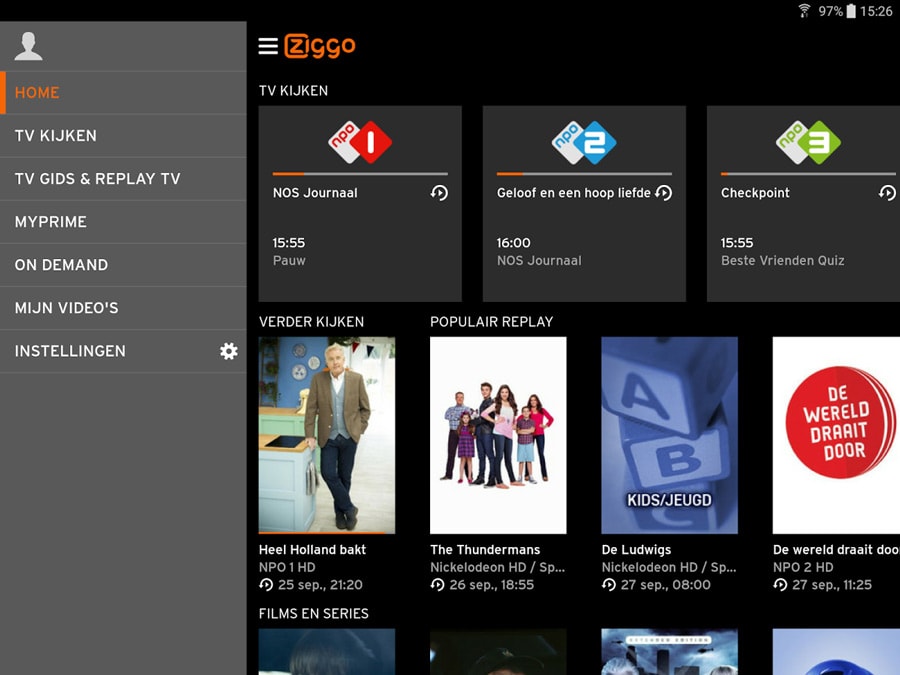Click the 16:00 start time
This screenshot has width=900, height=675.
(514, 243)
